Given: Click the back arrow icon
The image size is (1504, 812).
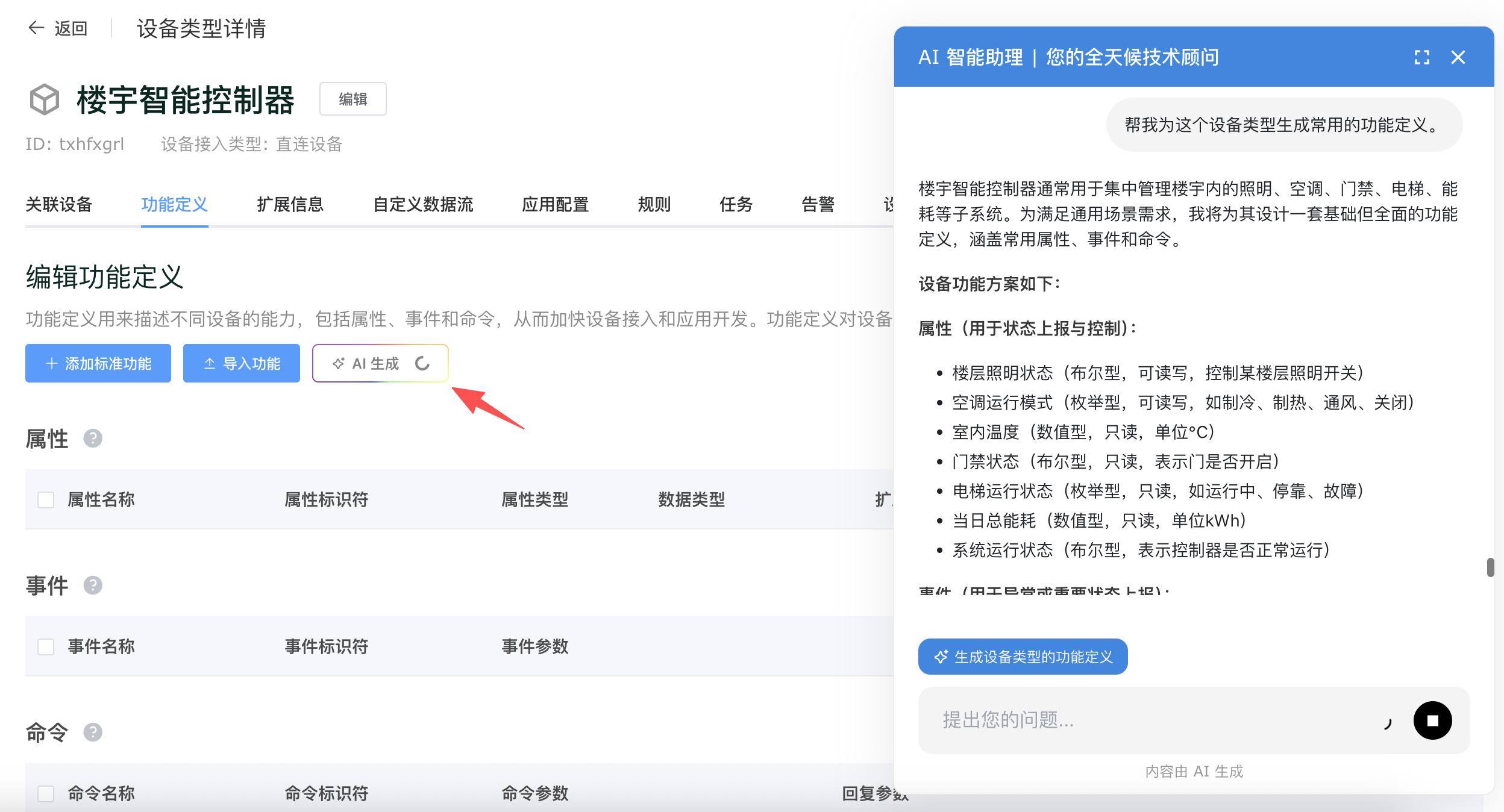Looking at the screenshot, I should tap(36, 28).
